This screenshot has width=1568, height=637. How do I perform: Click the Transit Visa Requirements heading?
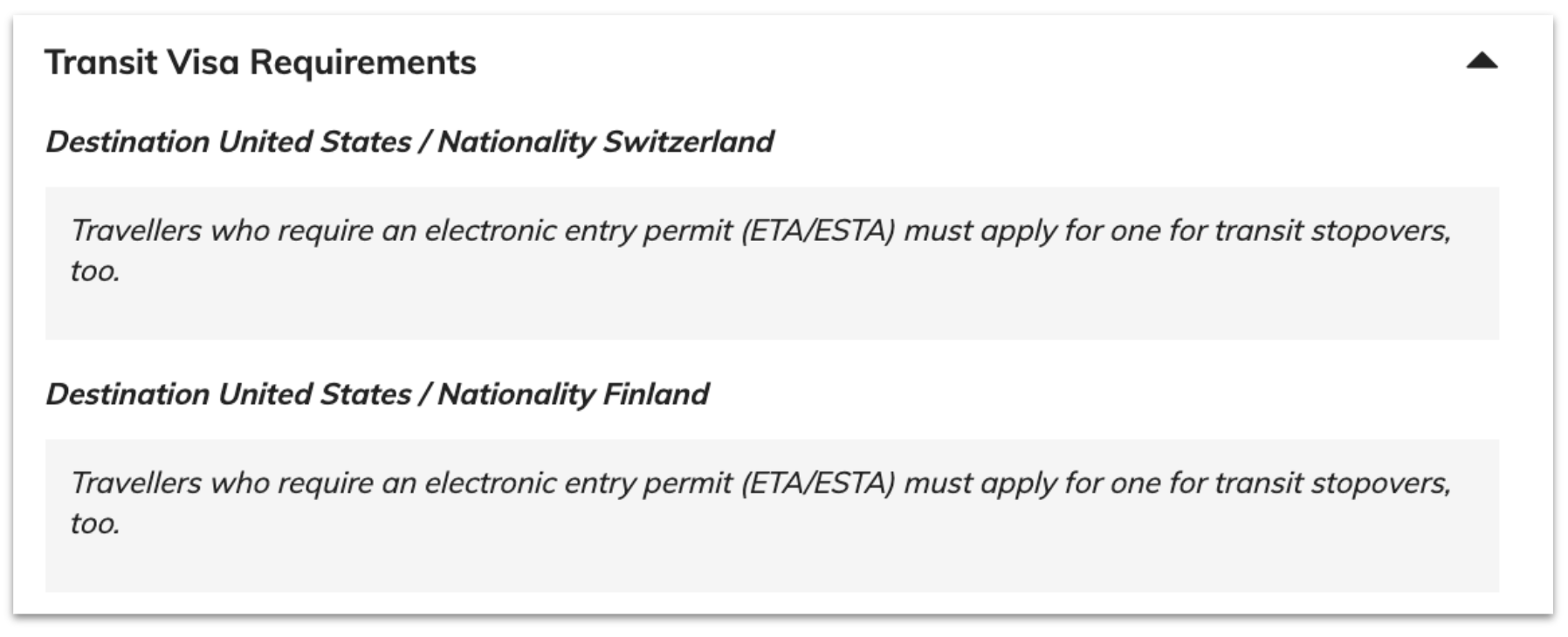[260, 62]
